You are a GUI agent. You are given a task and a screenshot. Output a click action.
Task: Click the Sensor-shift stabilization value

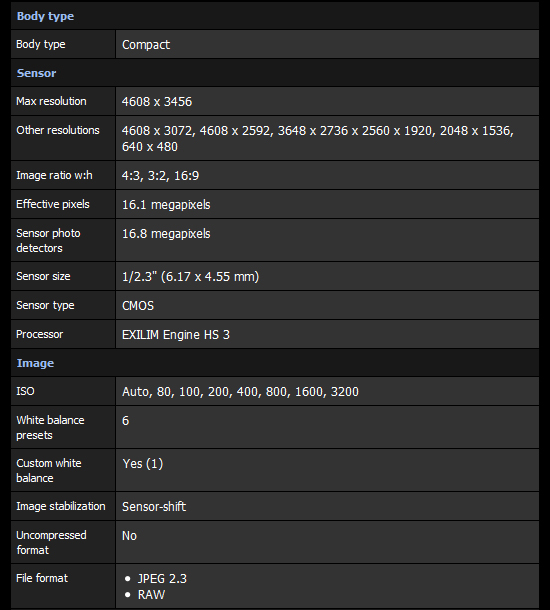coord(154,507)
